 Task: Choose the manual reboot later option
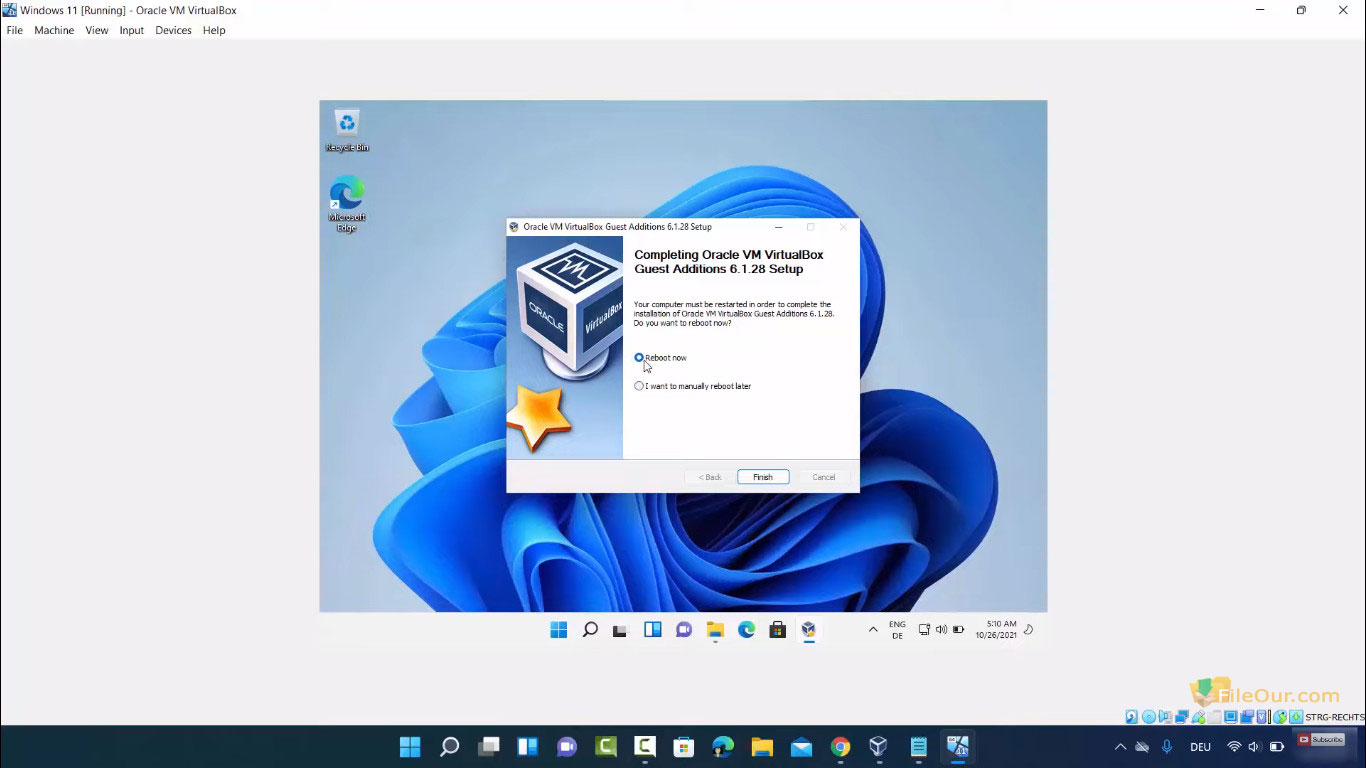tap(639, 386)
